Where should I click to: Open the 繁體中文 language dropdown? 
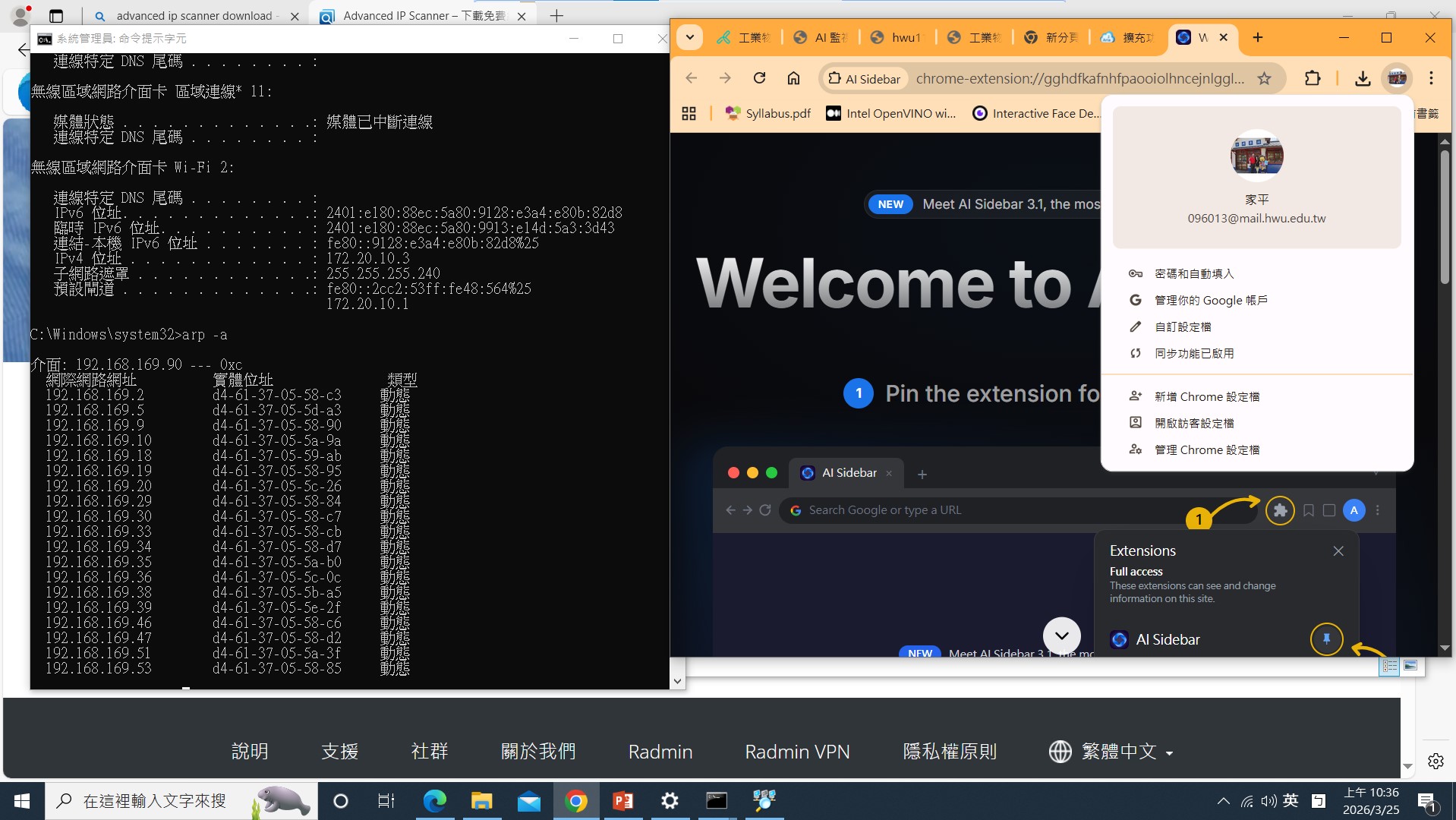[1111, 752]
